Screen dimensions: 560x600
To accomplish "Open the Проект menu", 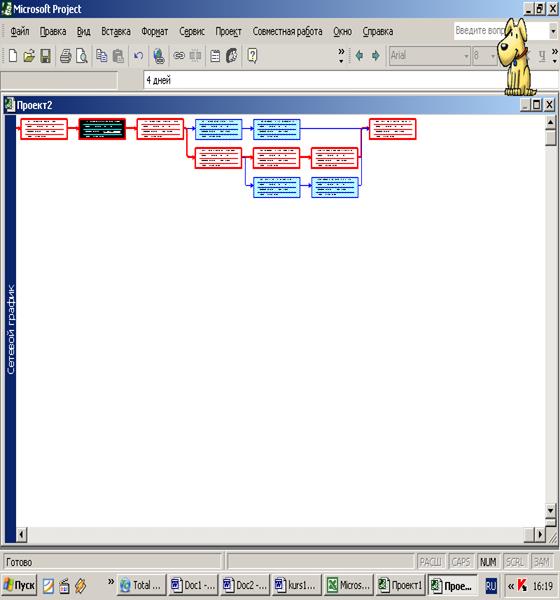I will tap(228, 31).
